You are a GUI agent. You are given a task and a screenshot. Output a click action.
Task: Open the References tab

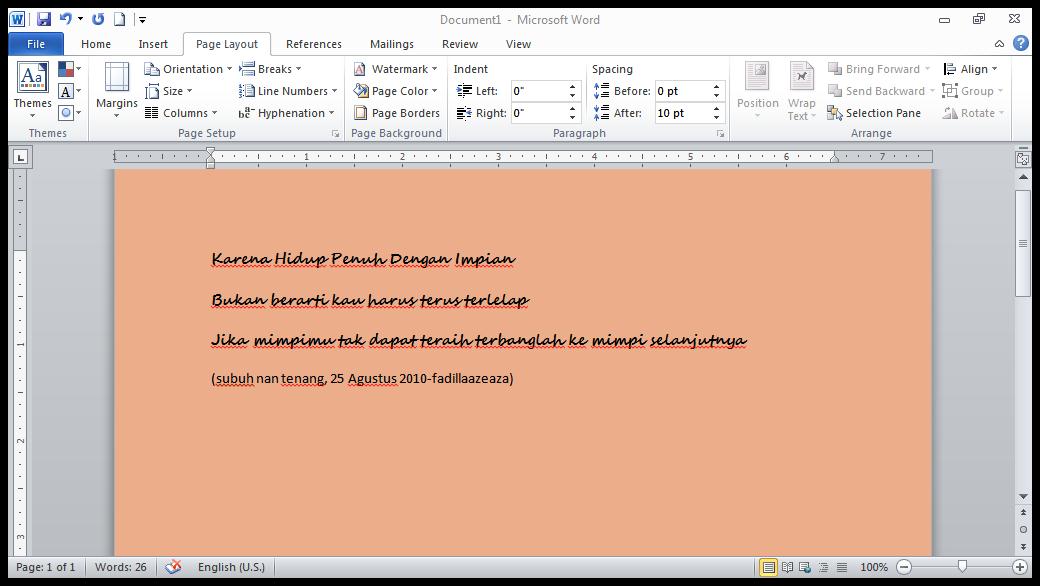coord(313,44)
